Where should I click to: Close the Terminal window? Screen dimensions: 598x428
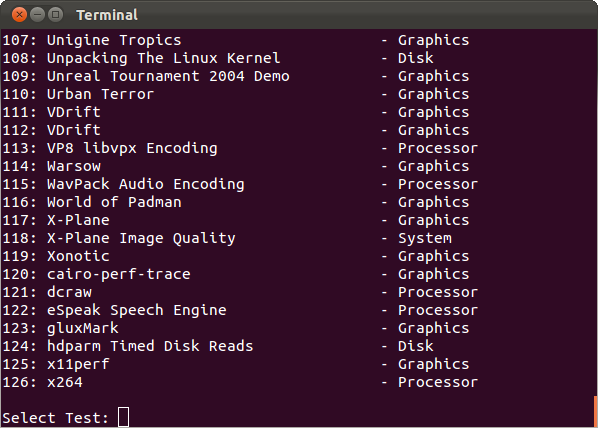[x=19, y=14]
